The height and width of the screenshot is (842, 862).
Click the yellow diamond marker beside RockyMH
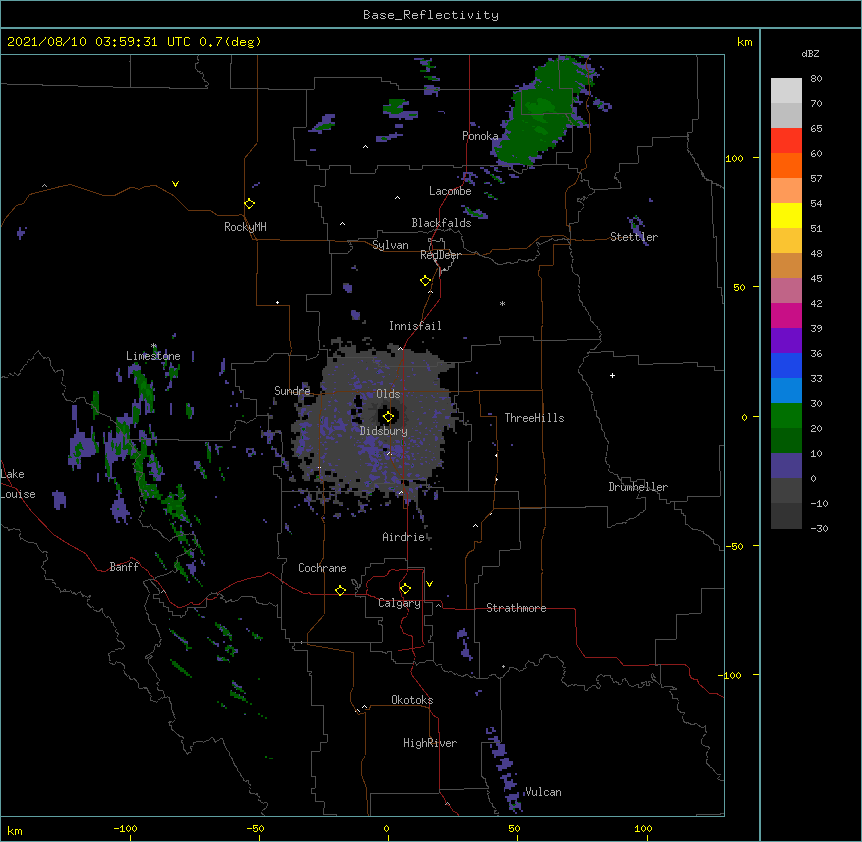(x=249, y=204)
